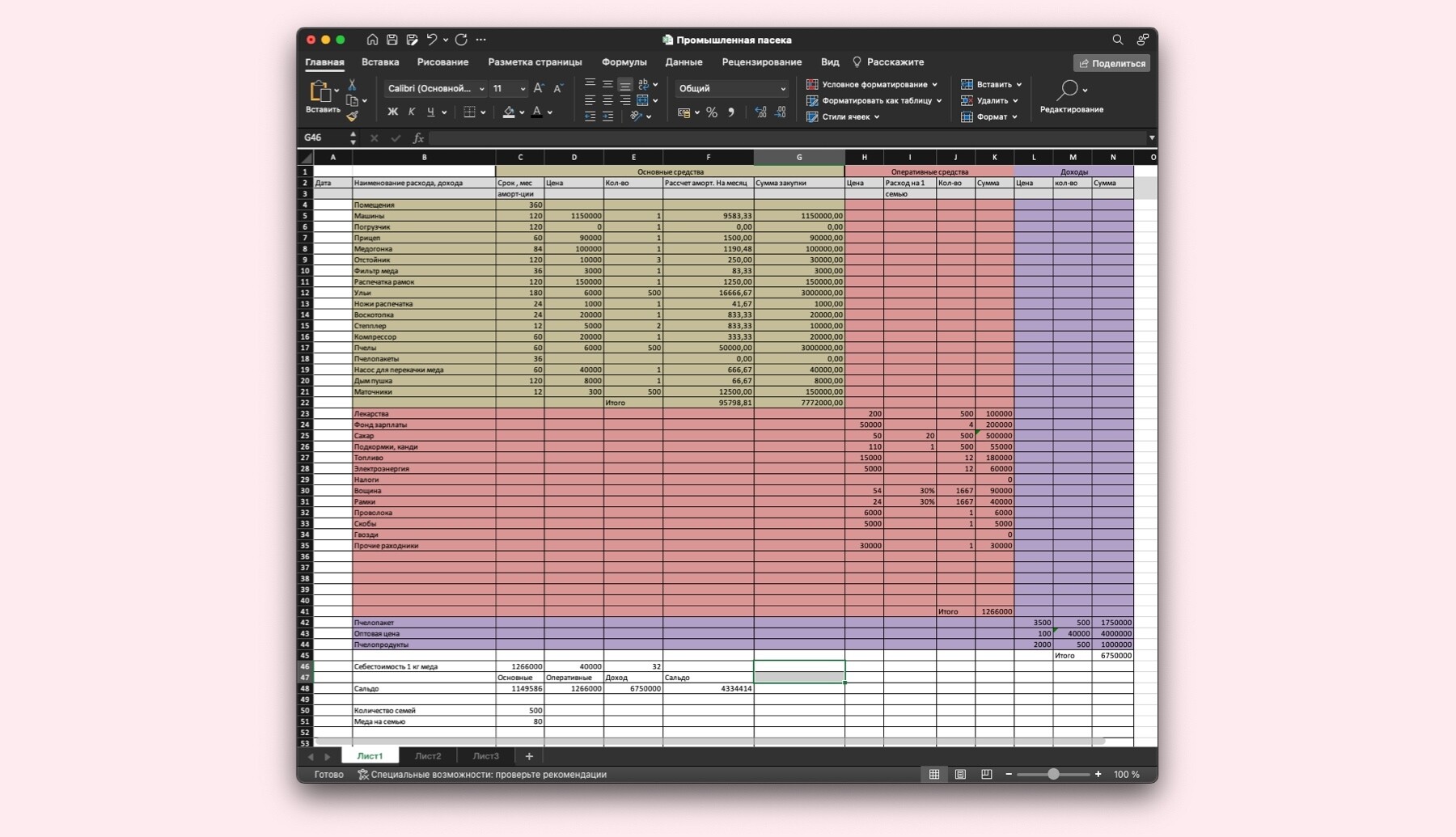
Task: Click the Fill Color bucket icon
Action: [x=509, y=112]
